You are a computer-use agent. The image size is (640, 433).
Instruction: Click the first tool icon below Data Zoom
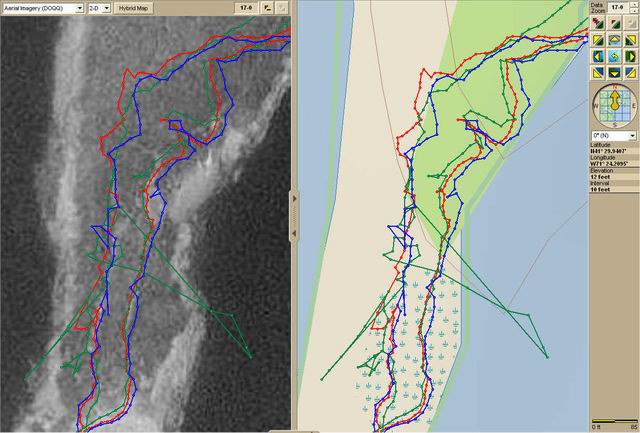[x=597, y=23]
